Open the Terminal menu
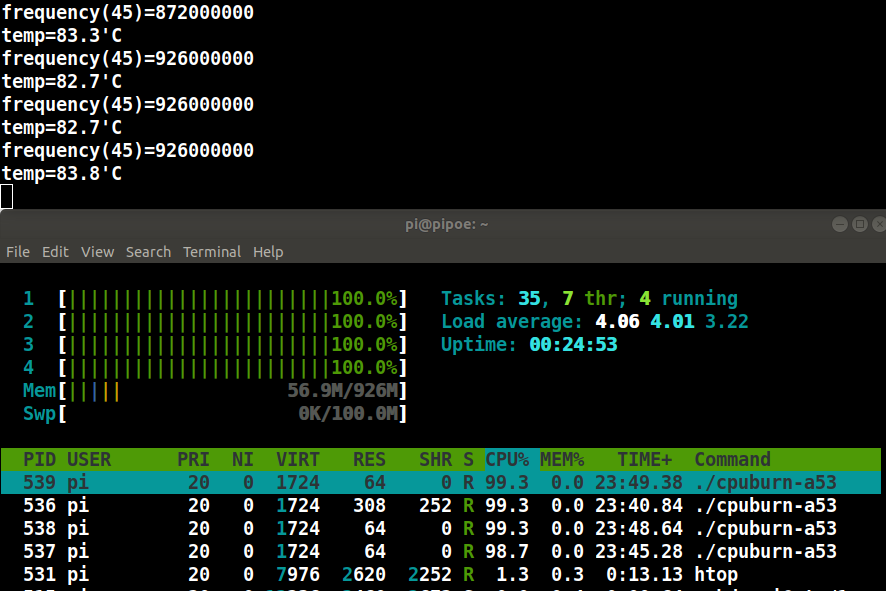 pyautogui.click(x=212, y=252)
